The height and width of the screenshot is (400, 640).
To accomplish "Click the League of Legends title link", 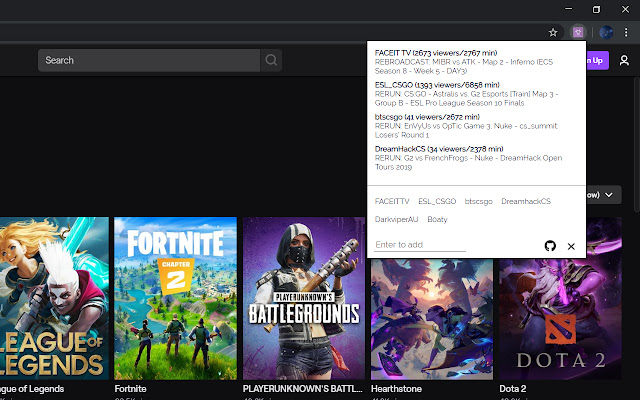I will click(x=32, y=389).
